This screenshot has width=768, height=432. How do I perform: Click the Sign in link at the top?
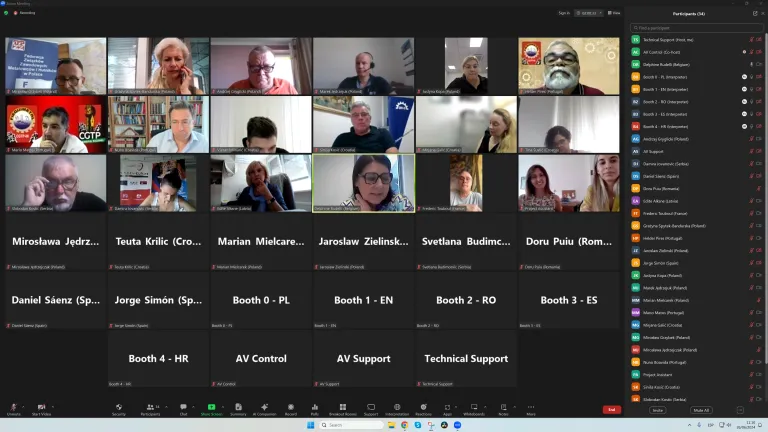coord(564,13)
